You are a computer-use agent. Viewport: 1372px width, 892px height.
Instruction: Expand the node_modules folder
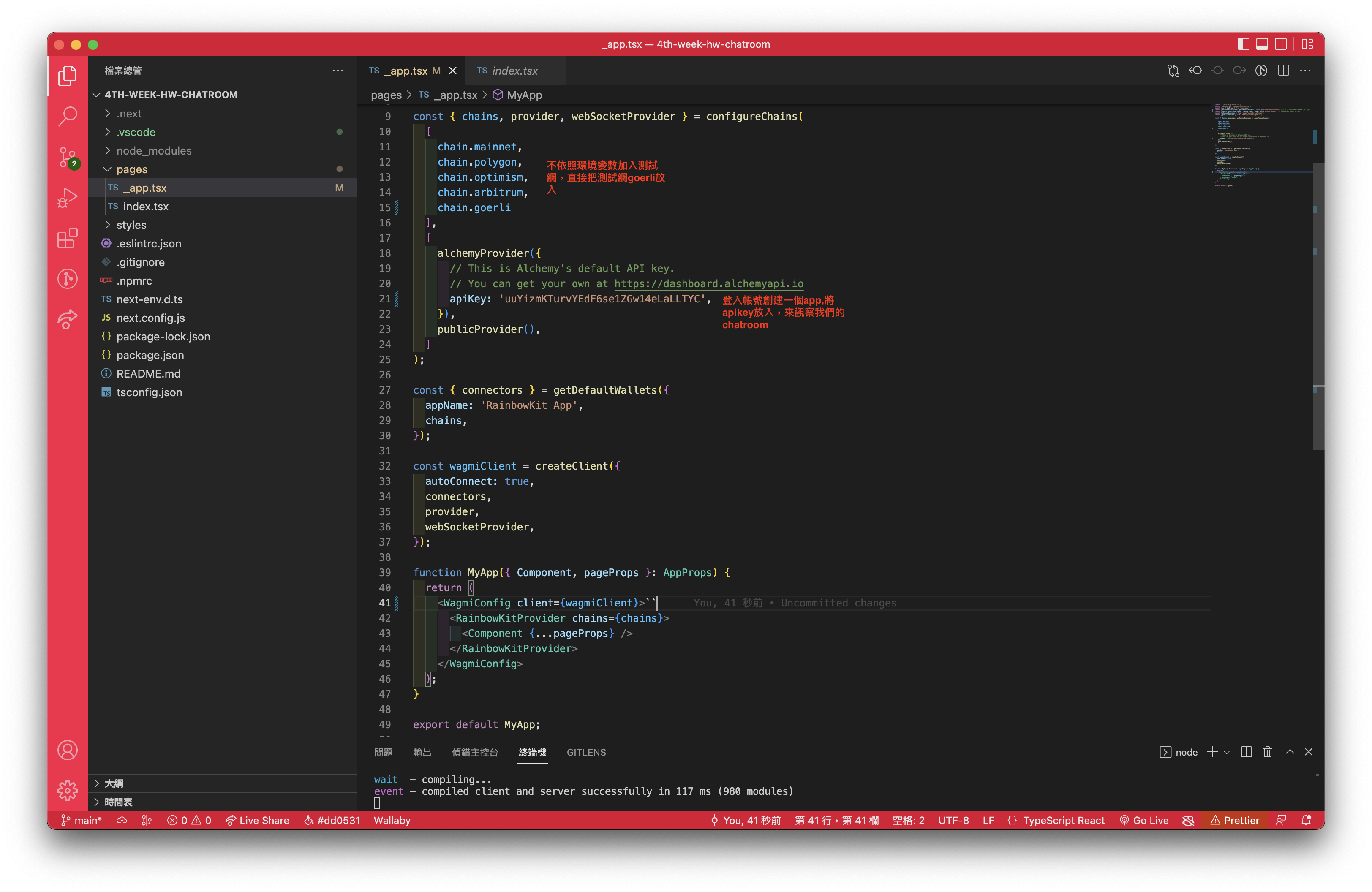[x=153, y=150]
